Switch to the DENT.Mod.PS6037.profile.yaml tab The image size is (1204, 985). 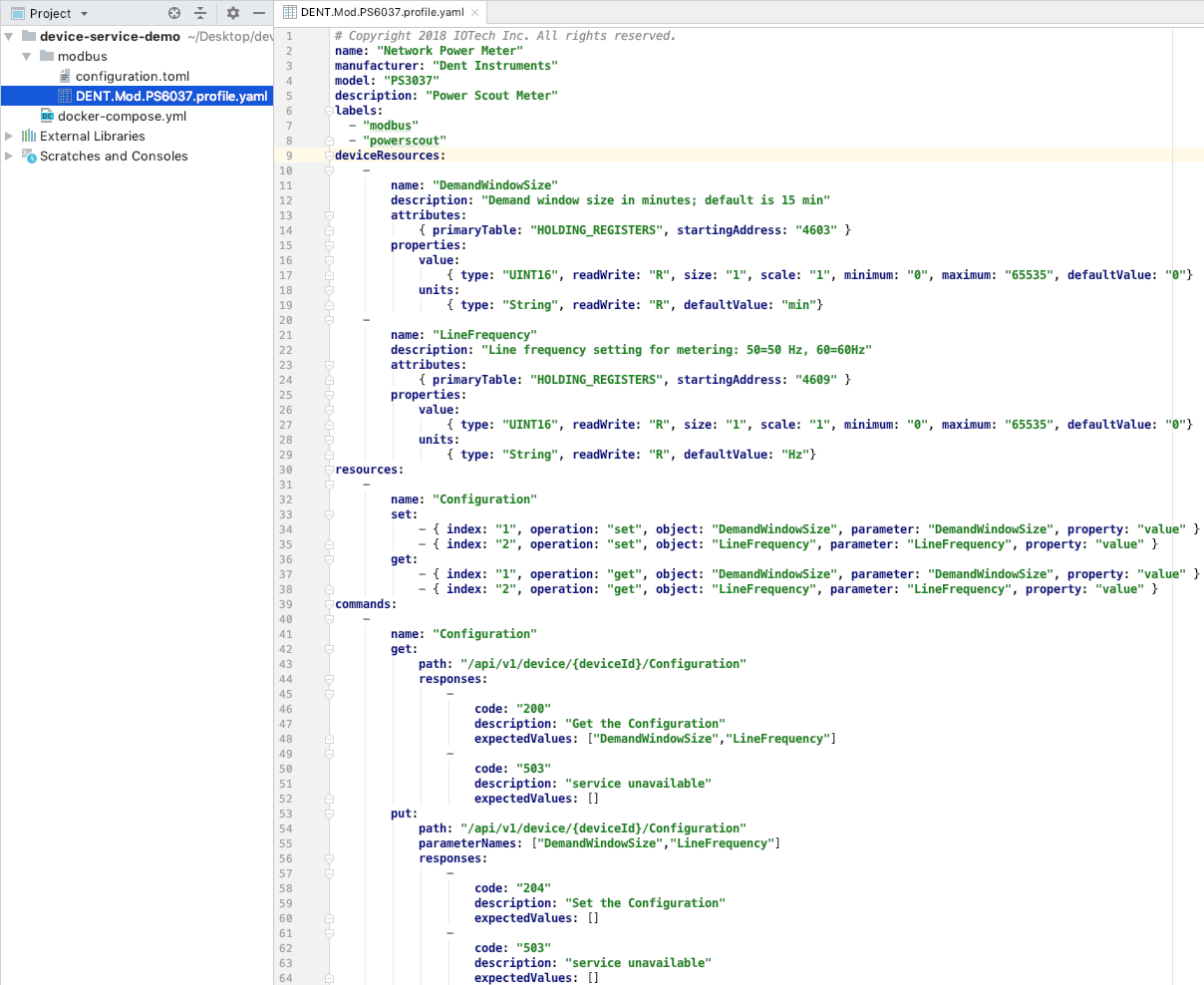click(x=381, y=13)
